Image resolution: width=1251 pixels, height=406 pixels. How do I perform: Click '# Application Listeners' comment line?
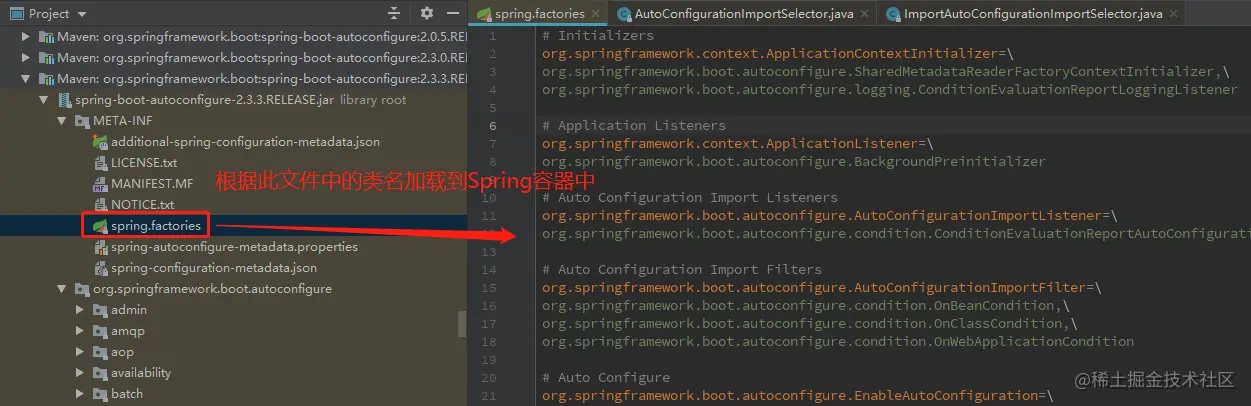click(634, 126)
